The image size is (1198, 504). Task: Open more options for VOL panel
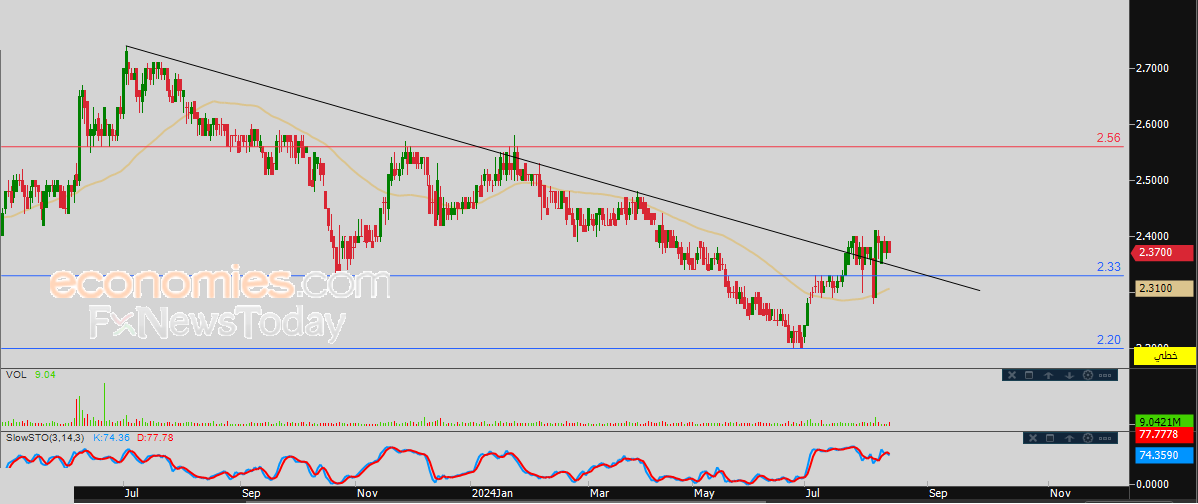[x=1105, y=375]
